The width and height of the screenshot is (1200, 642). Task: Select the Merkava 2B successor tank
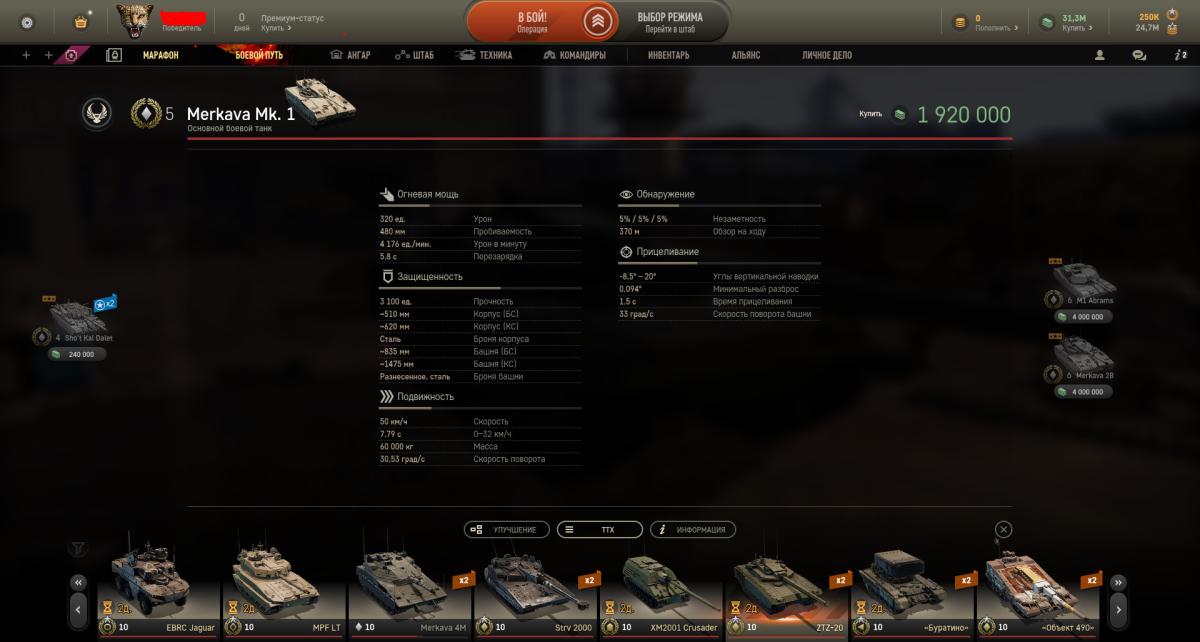1081,357
